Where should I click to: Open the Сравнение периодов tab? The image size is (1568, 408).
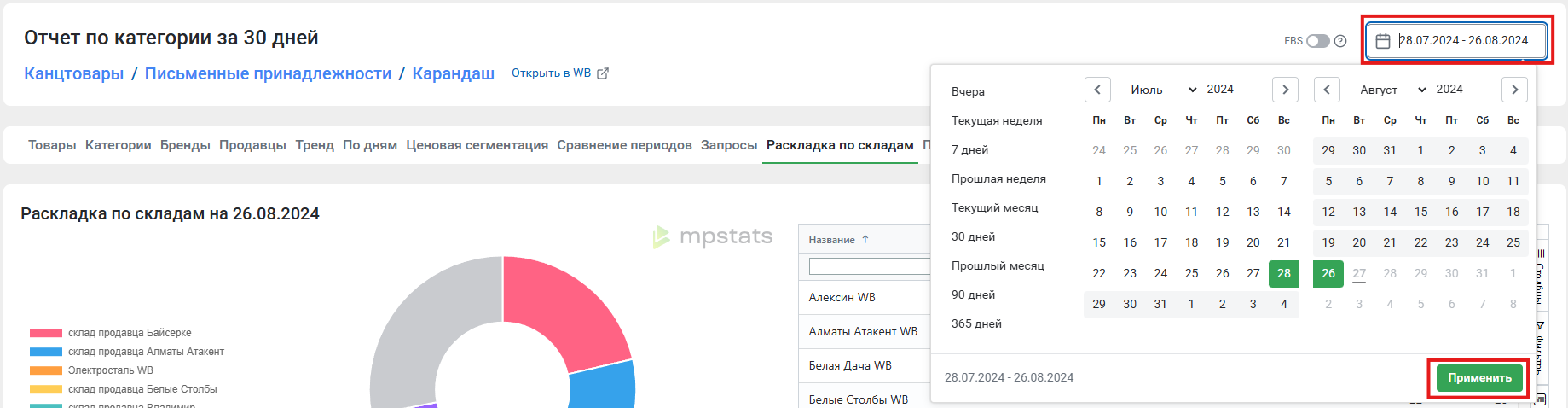624,145
